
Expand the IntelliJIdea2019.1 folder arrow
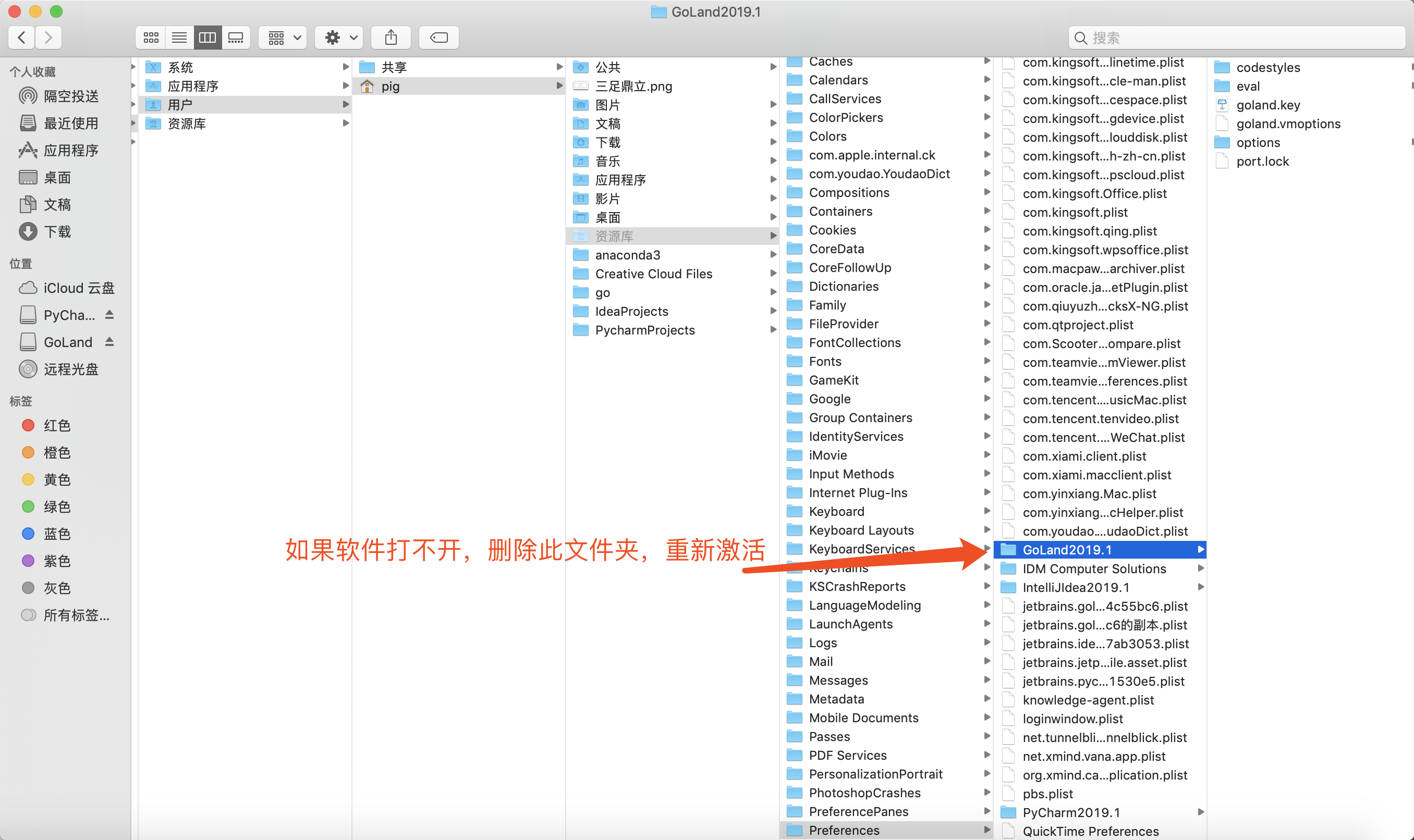coord(1200,587)
